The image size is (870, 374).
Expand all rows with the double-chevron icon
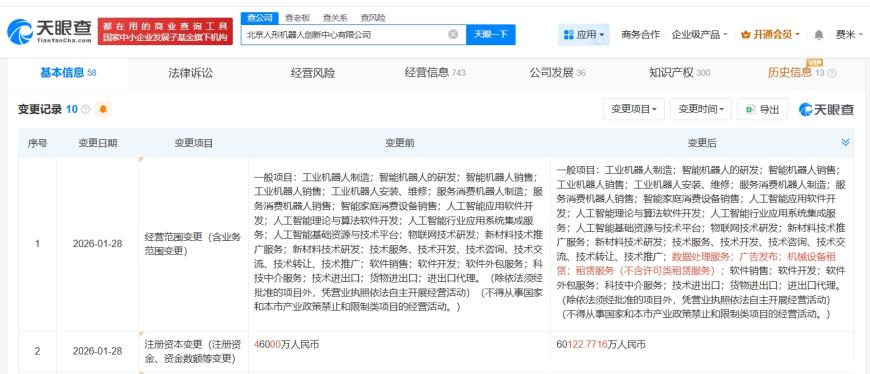point(846,143)
